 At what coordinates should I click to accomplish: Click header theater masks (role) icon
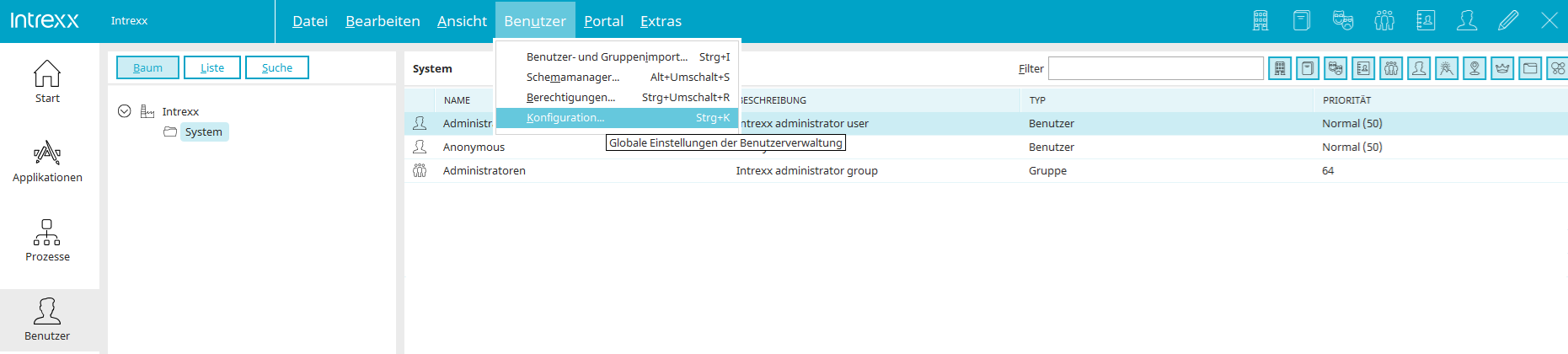point(1343,20)
